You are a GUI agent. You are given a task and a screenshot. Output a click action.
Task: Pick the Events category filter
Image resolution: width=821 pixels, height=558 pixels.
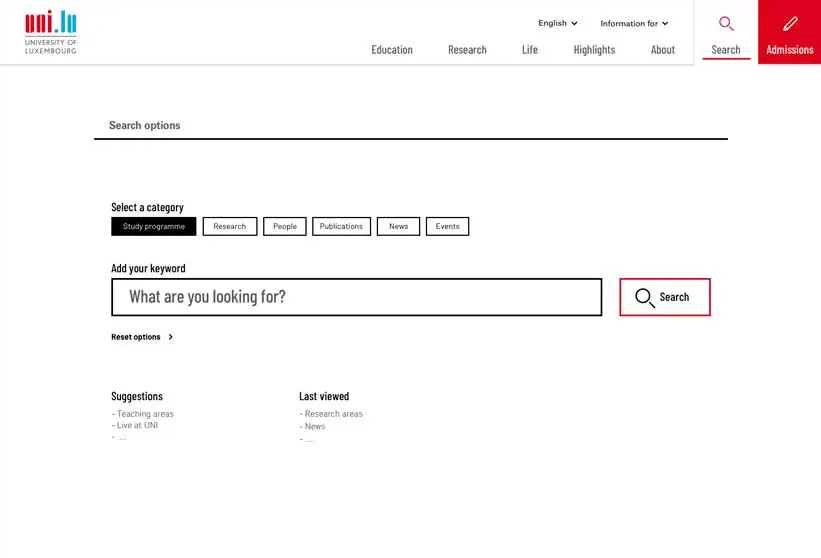click(447, 227)
